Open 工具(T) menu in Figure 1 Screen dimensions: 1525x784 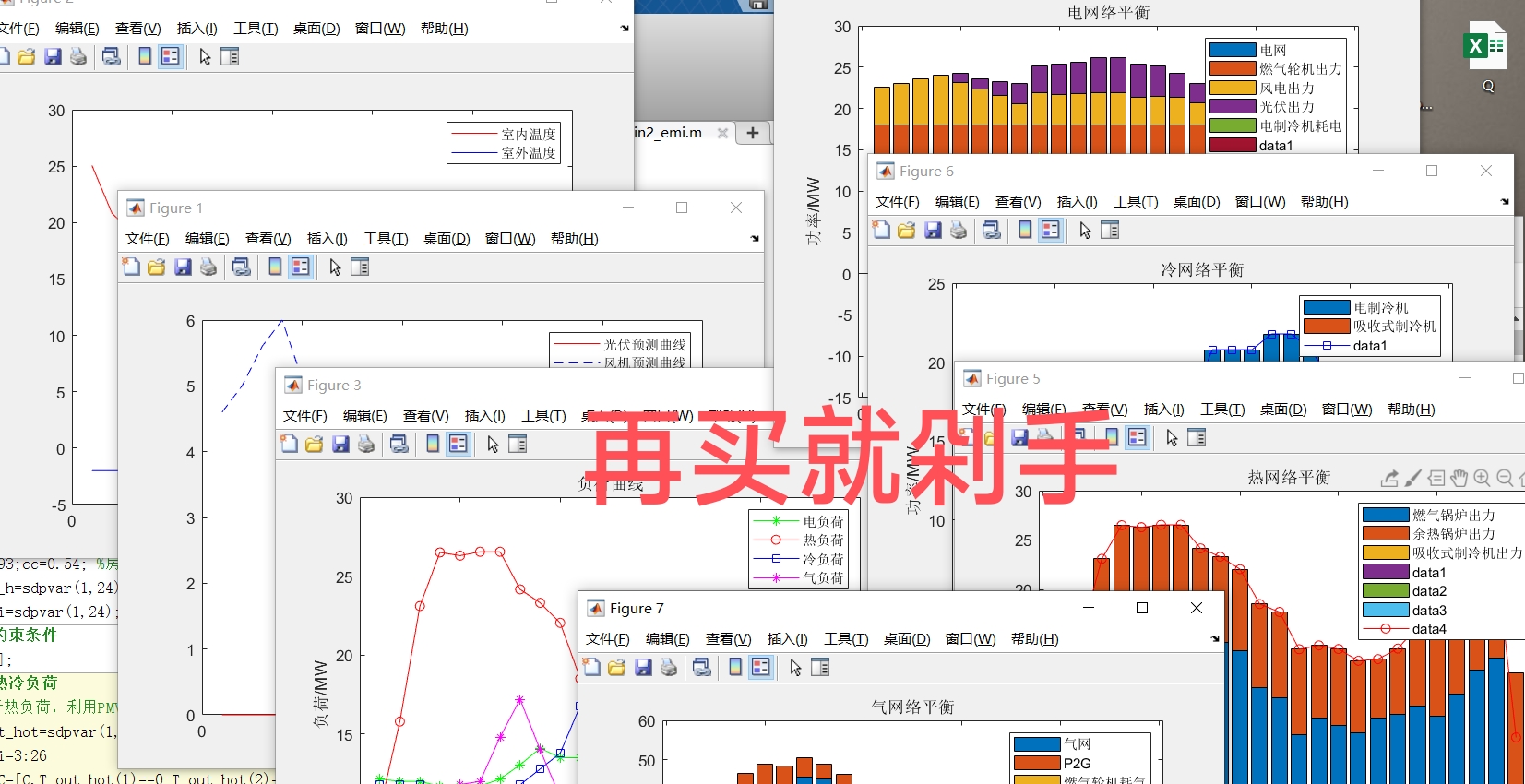(x=386, y=239)
